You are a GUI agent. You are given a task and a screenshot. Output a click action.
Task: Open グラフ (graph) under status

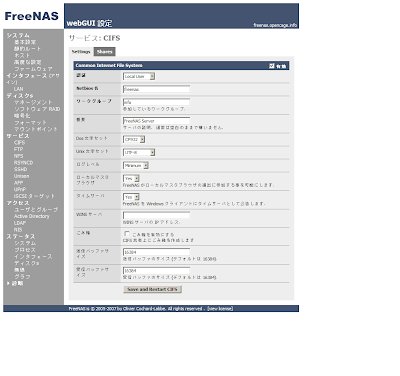pyautogui.click(x=22, y=277)
